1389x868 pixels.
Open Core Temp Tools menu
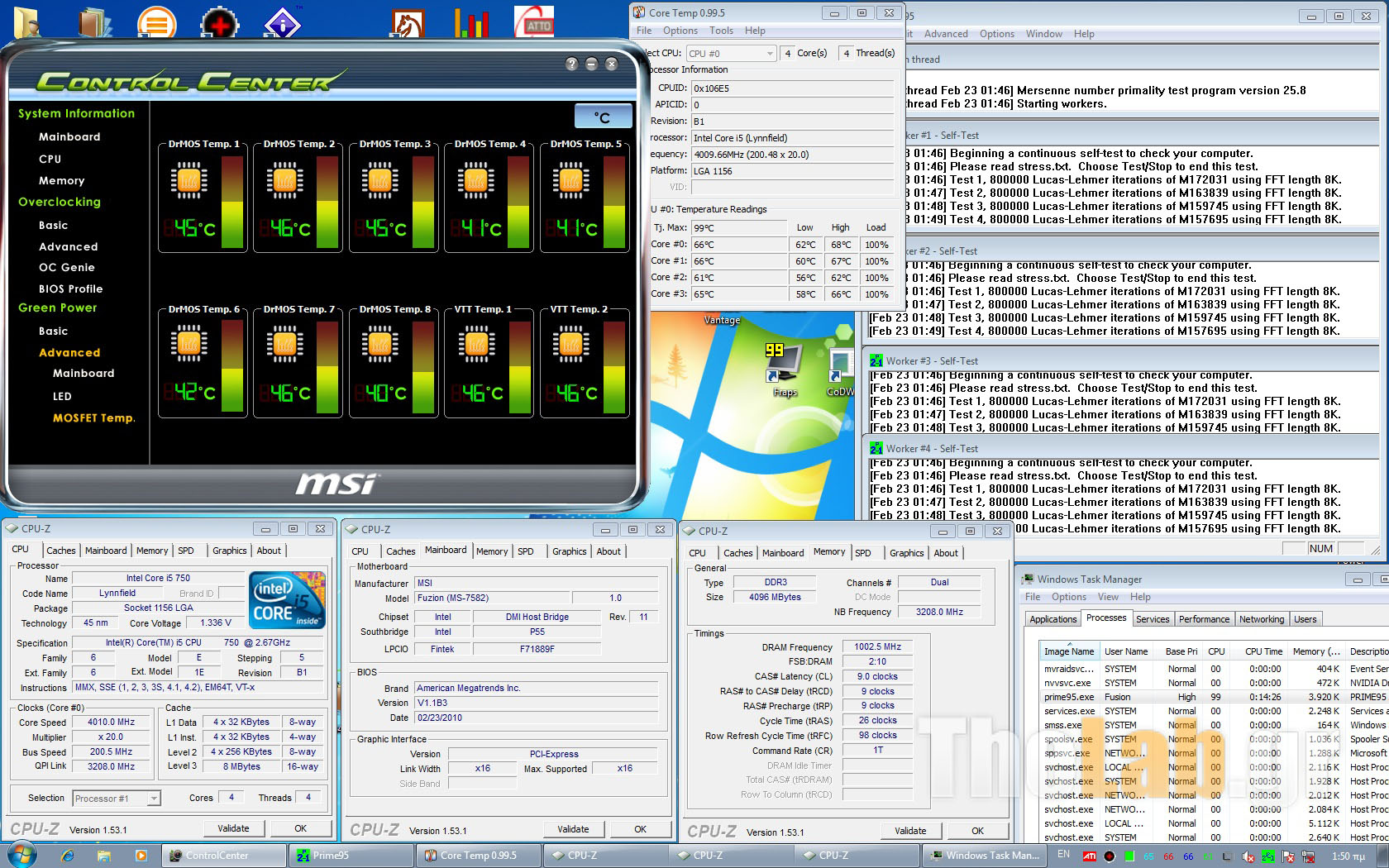721,31
